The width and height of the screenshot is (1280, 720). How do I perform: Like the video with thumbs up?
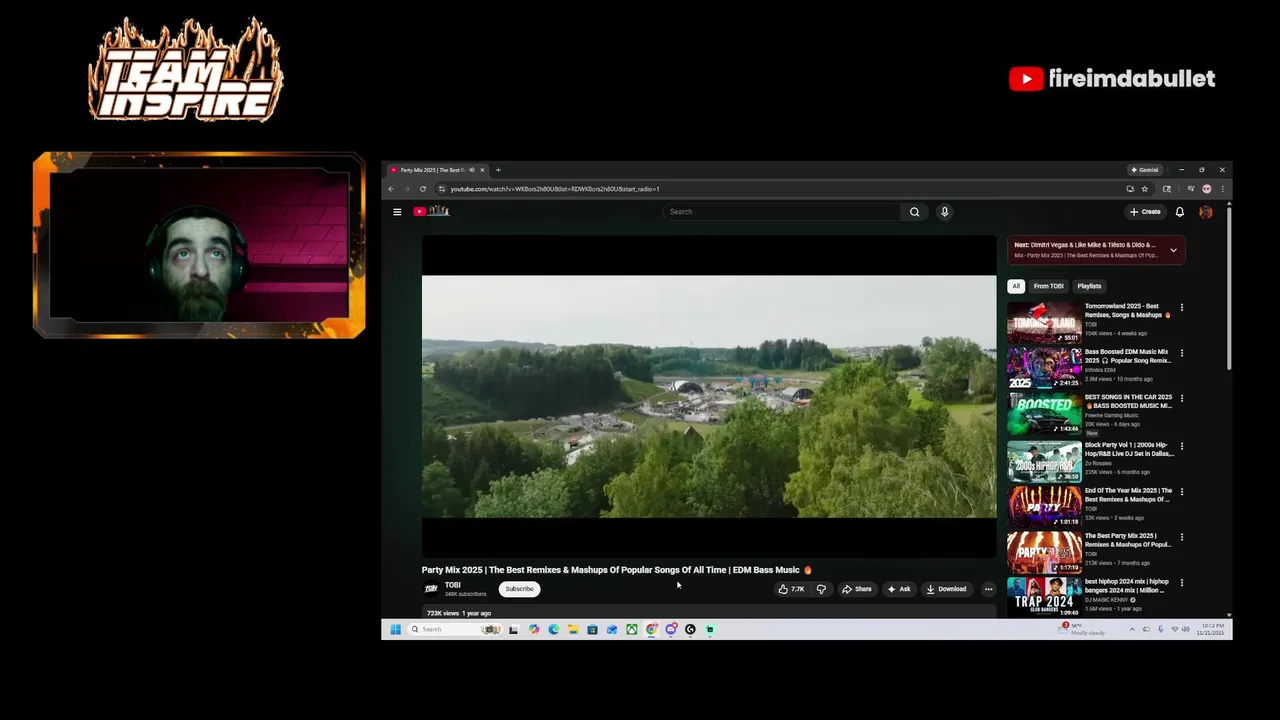point(791,589)
